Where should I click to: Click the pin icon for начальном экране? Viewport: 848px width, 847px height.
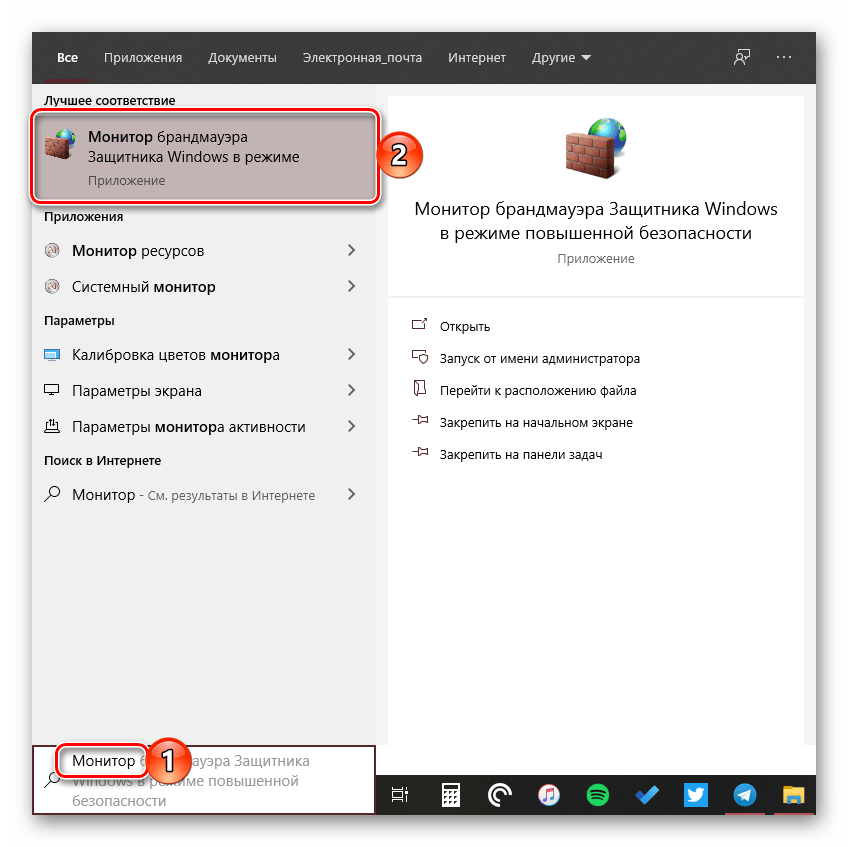pyautogui.click(x=420, y=420)
